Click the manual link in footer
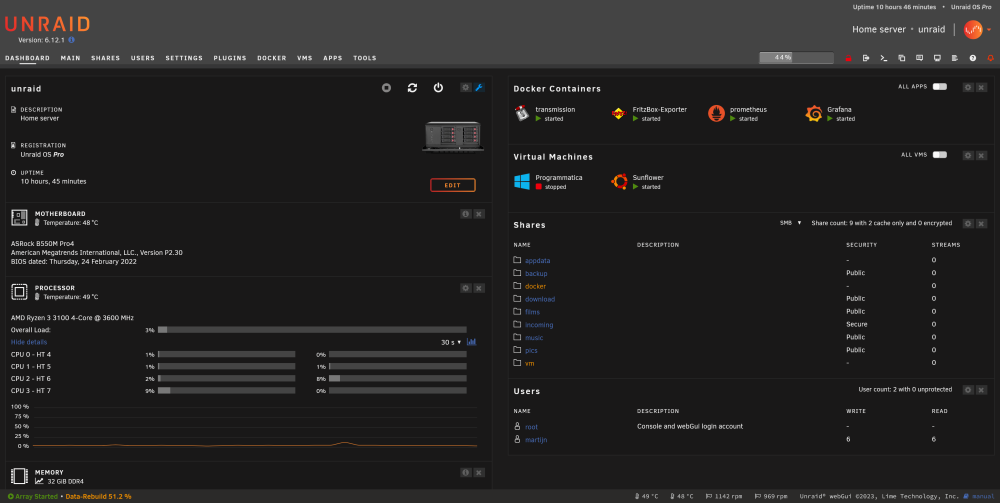1000x503 pixels. [x=983, y=497]
